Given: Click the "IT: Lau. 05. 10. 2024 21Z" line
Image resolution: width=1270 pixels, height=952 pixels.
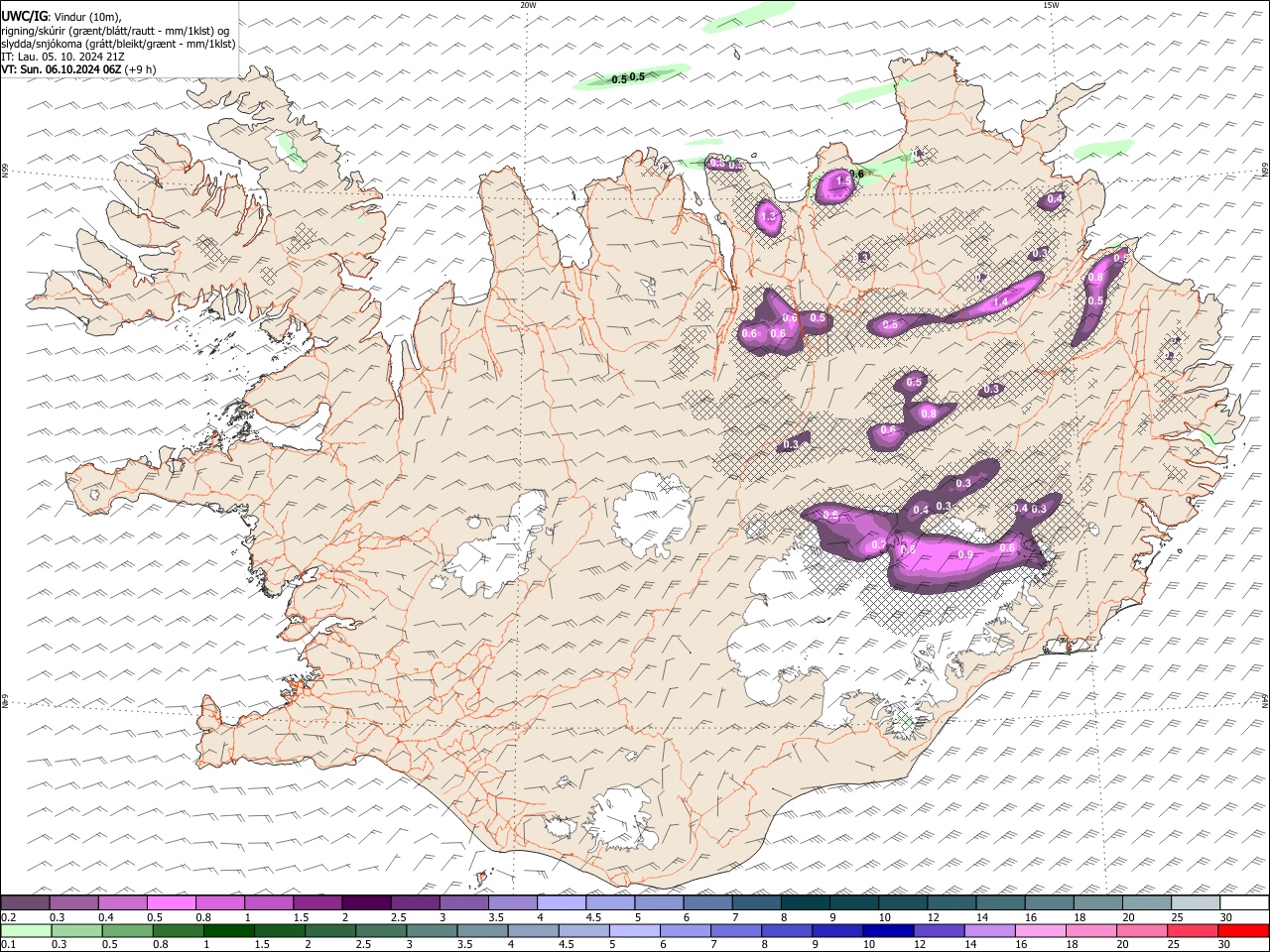Looking at the screenshot, I should click(63, 57).
